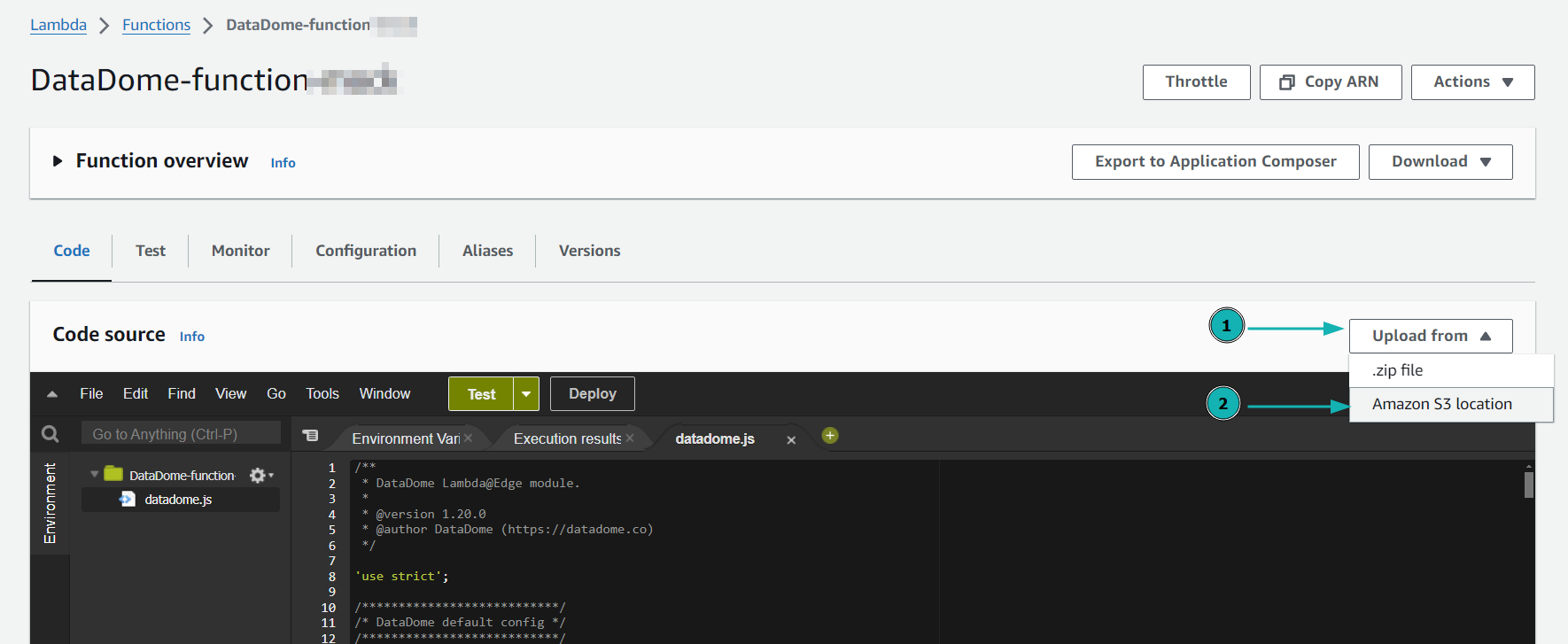
Task: Open the Function overview Info link
Action: 283,163
